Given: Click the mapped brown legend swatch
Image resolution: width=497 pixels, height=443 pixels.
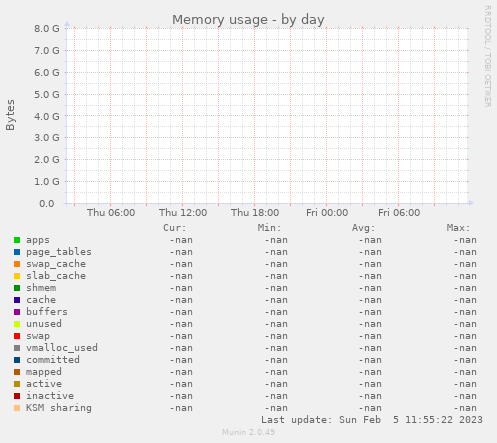Looking at the screenshot, I should pos(17,372).
